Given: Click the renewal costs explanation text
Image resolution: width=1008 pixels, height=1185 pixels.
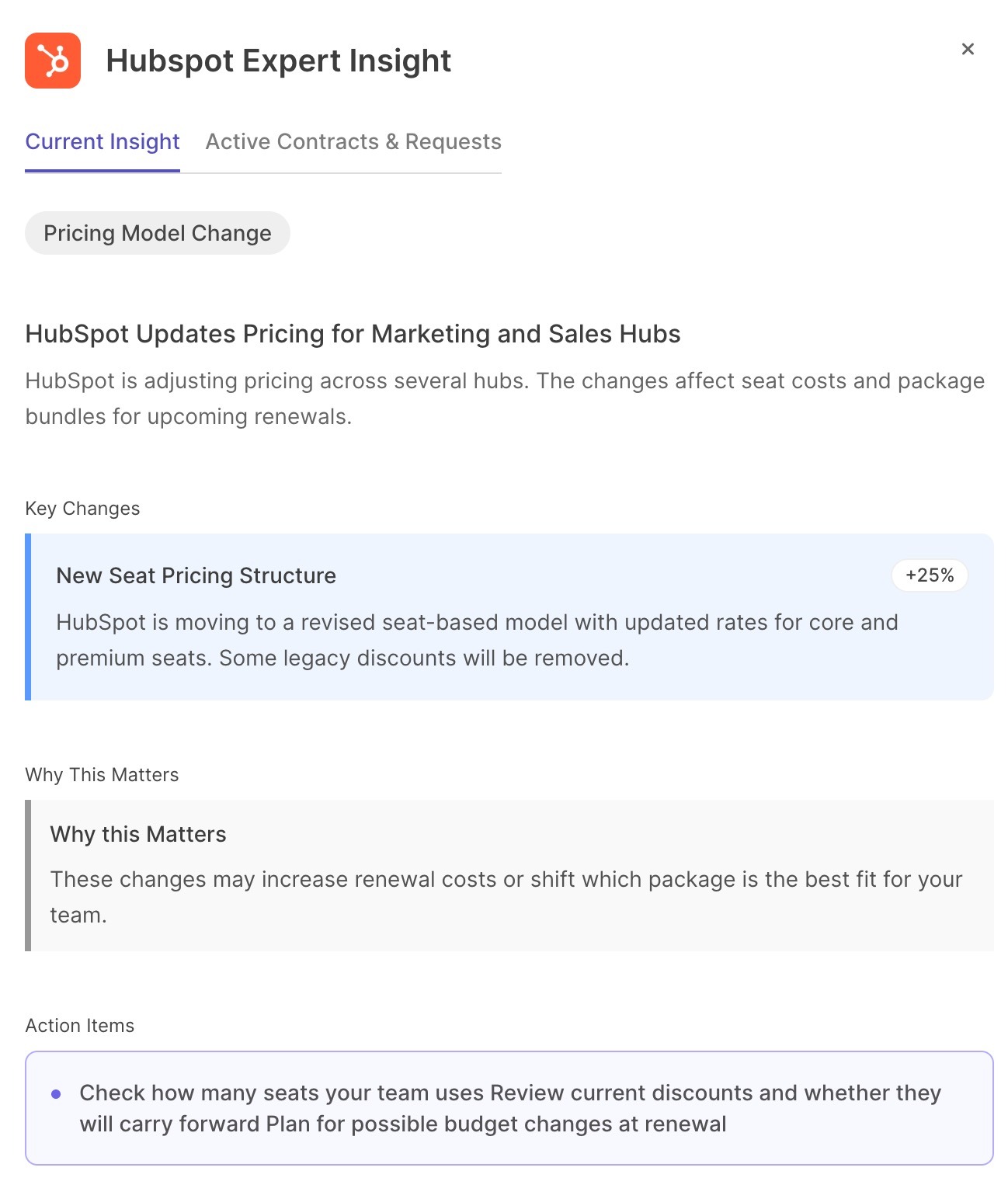Looking at the screenshot, I should [506, 897].
